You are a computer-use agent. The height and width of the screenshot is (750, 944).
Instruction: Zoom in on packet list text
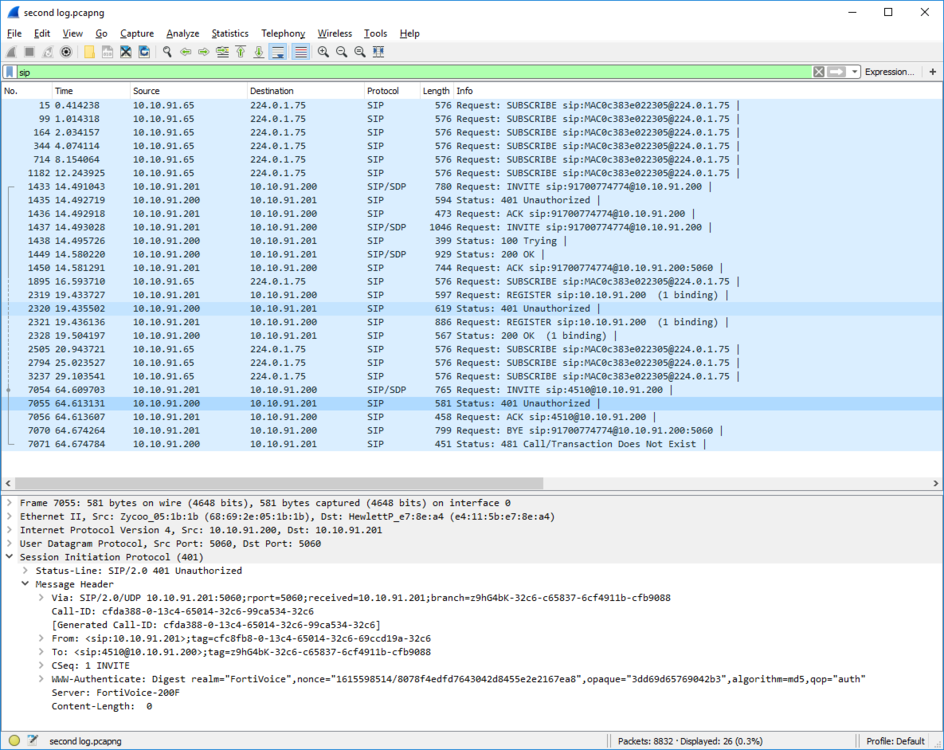point(323,52)
